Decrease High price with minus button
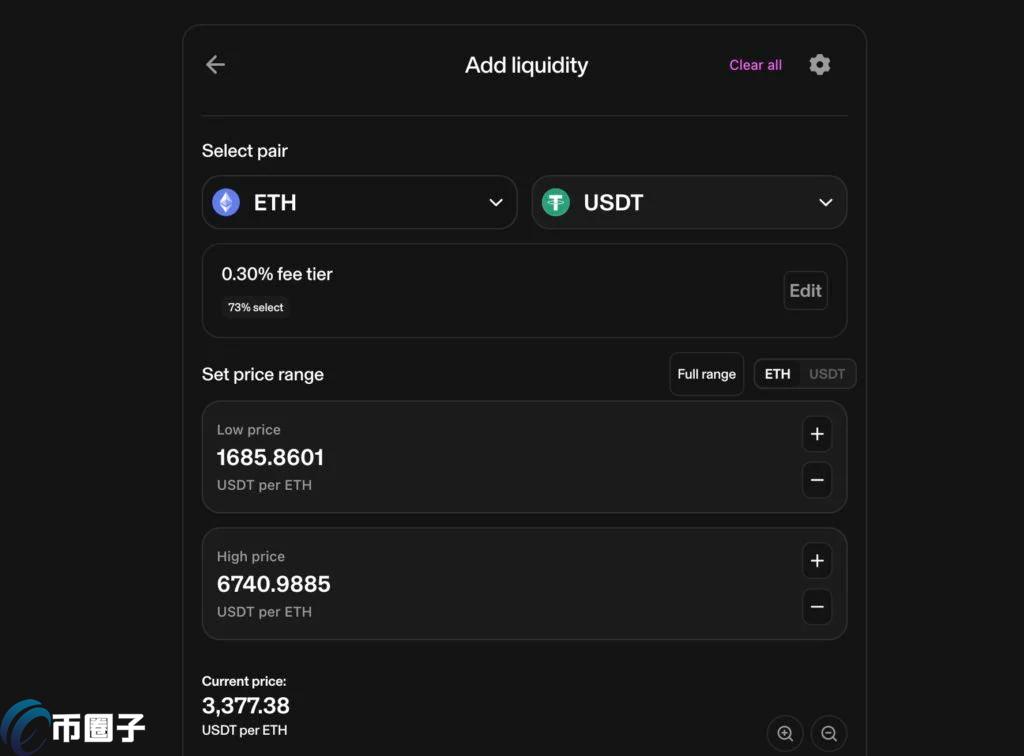The height and width of the screenshot is (756, 1024). point(817,607)
